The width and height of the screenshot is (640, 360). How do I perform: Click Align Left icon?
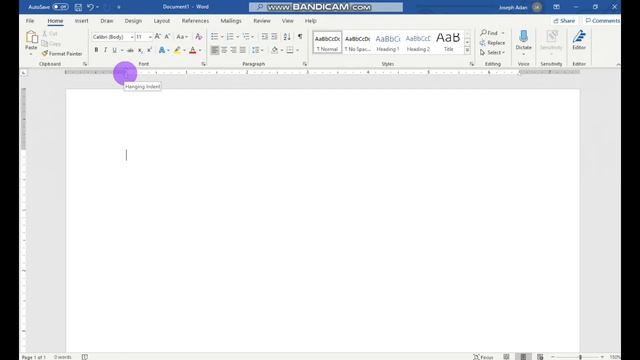tap(215, 50)
